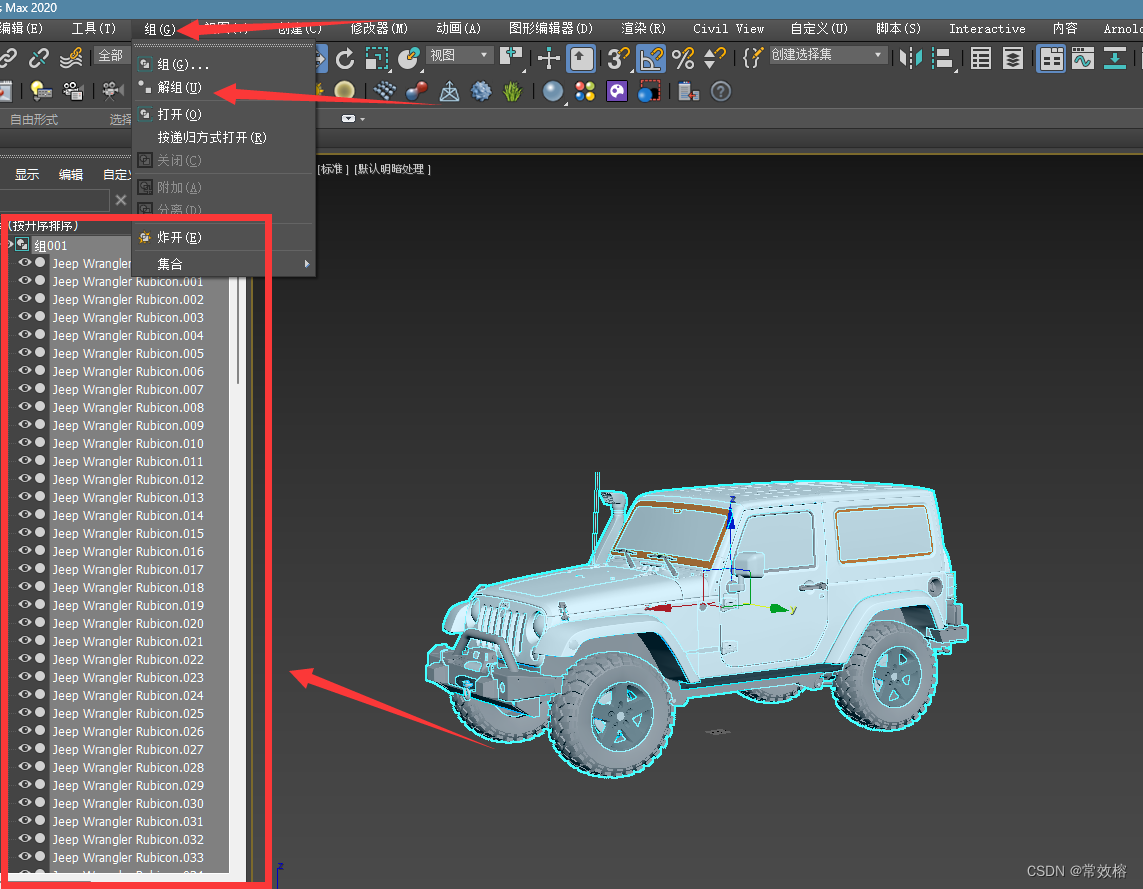The image size is (1143, 889).
Task: Click the [标准] viewport label menu
Action: coord(334,169)
